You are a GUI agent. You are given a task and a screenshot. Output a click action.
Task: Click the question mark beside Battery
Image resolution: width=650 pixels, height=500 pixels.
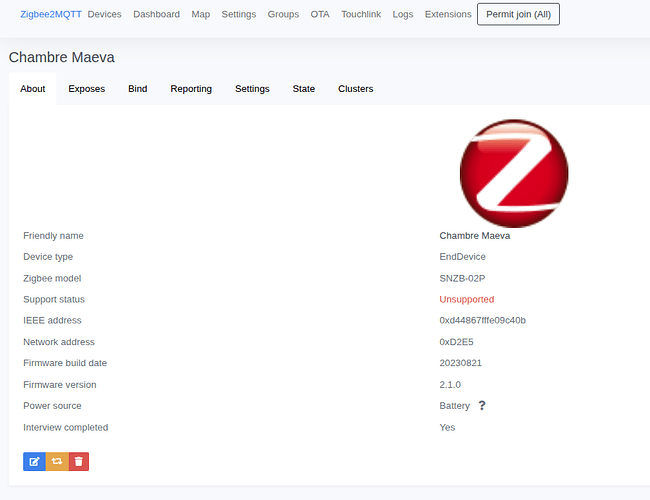(x=482, y=406)
